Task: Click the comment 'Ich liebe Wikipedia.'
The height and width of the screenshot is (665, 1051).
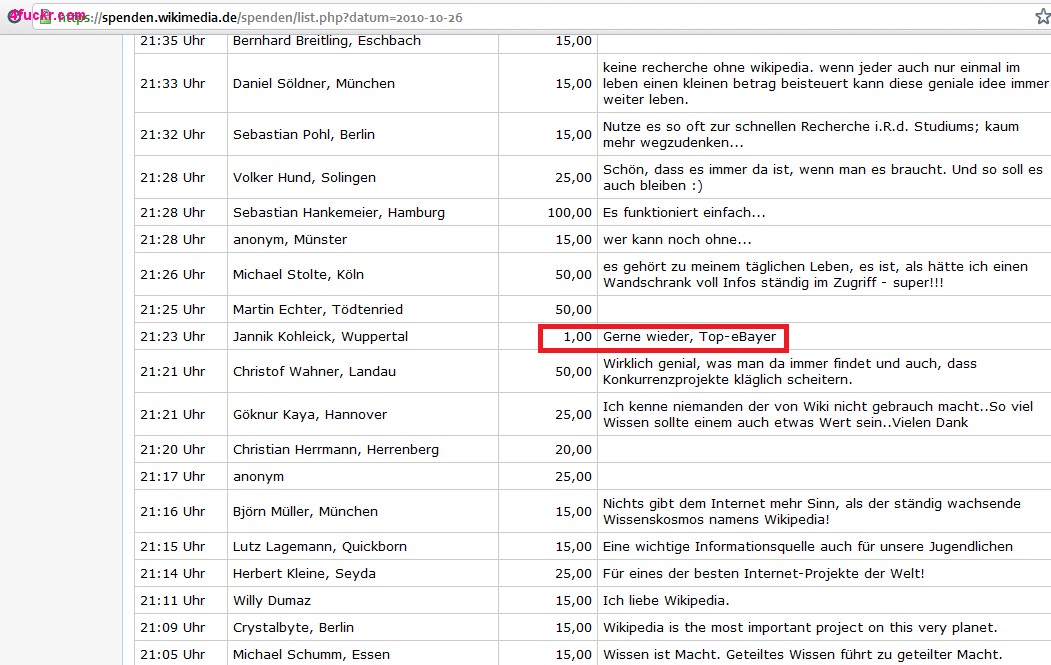Action: coord(665,601)
